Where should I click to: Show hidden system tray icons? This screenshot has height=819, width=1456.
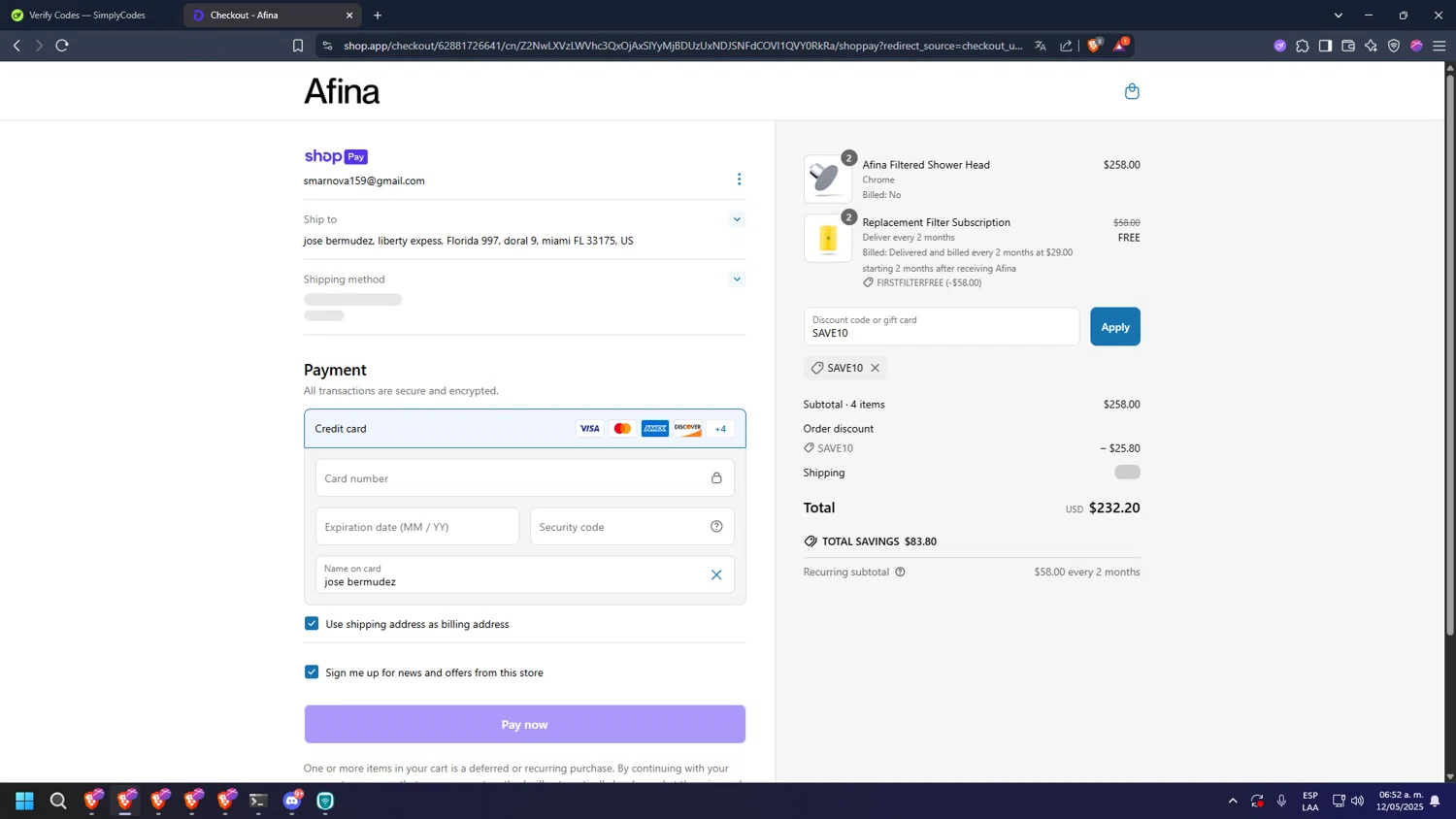(x=1233, y=802)
